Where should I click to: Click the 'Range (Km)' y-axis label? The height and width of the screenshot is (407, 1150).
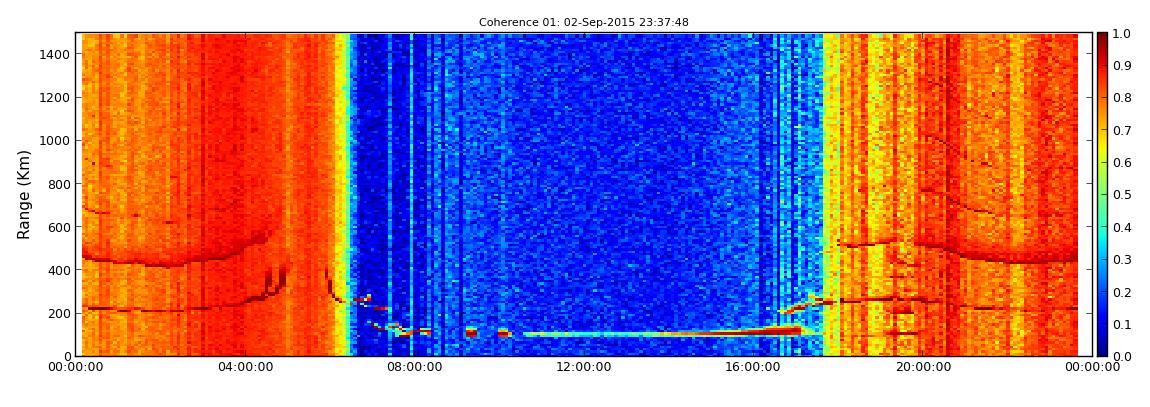(x=23, y=195)
